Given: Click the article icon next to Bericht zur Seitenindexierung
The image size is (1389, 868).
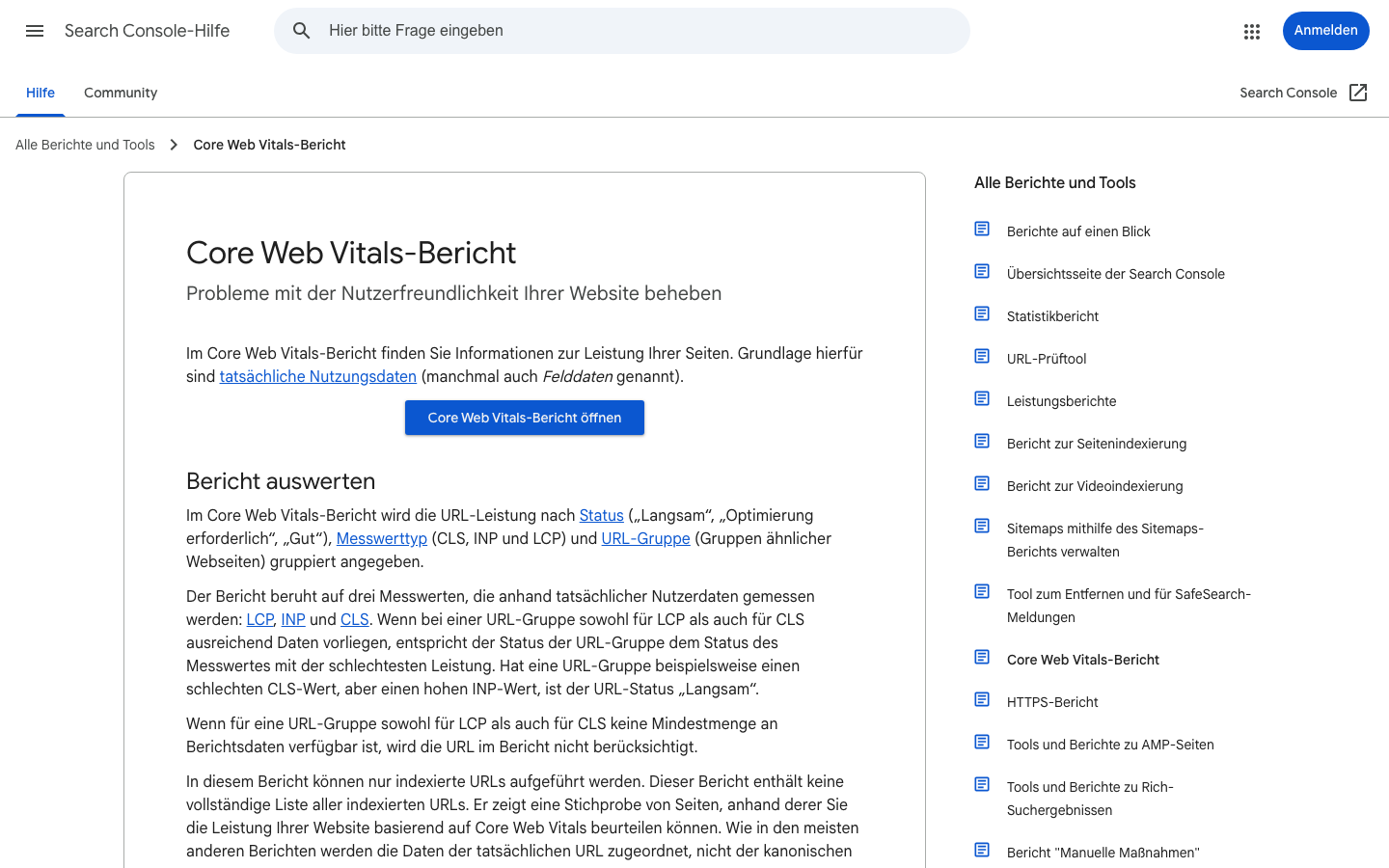Looking at the screenshot, I should click(982, 441).
